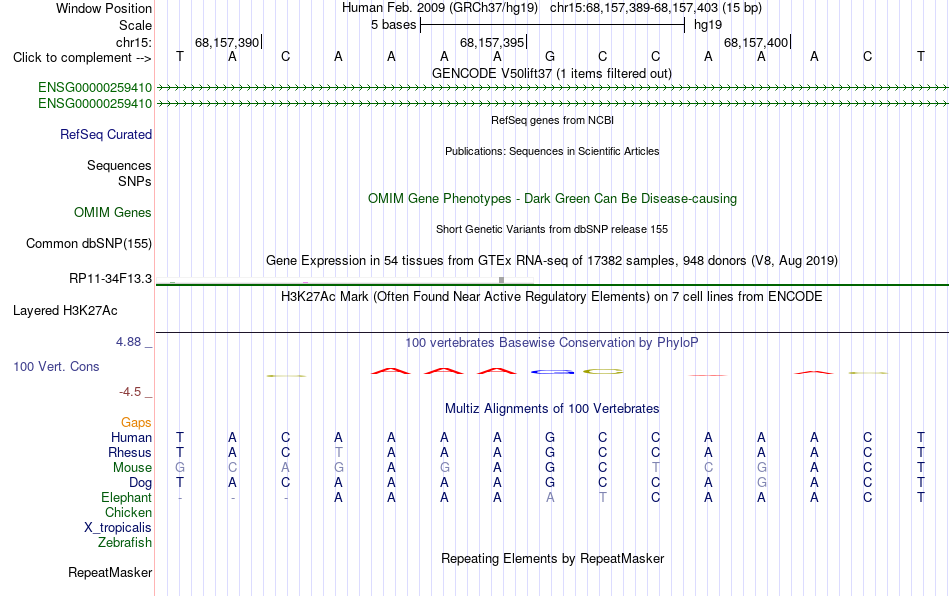This screenshot has height=596, width=950.
Task: Select the Mouse alignment row label
Action: [132, 468]
